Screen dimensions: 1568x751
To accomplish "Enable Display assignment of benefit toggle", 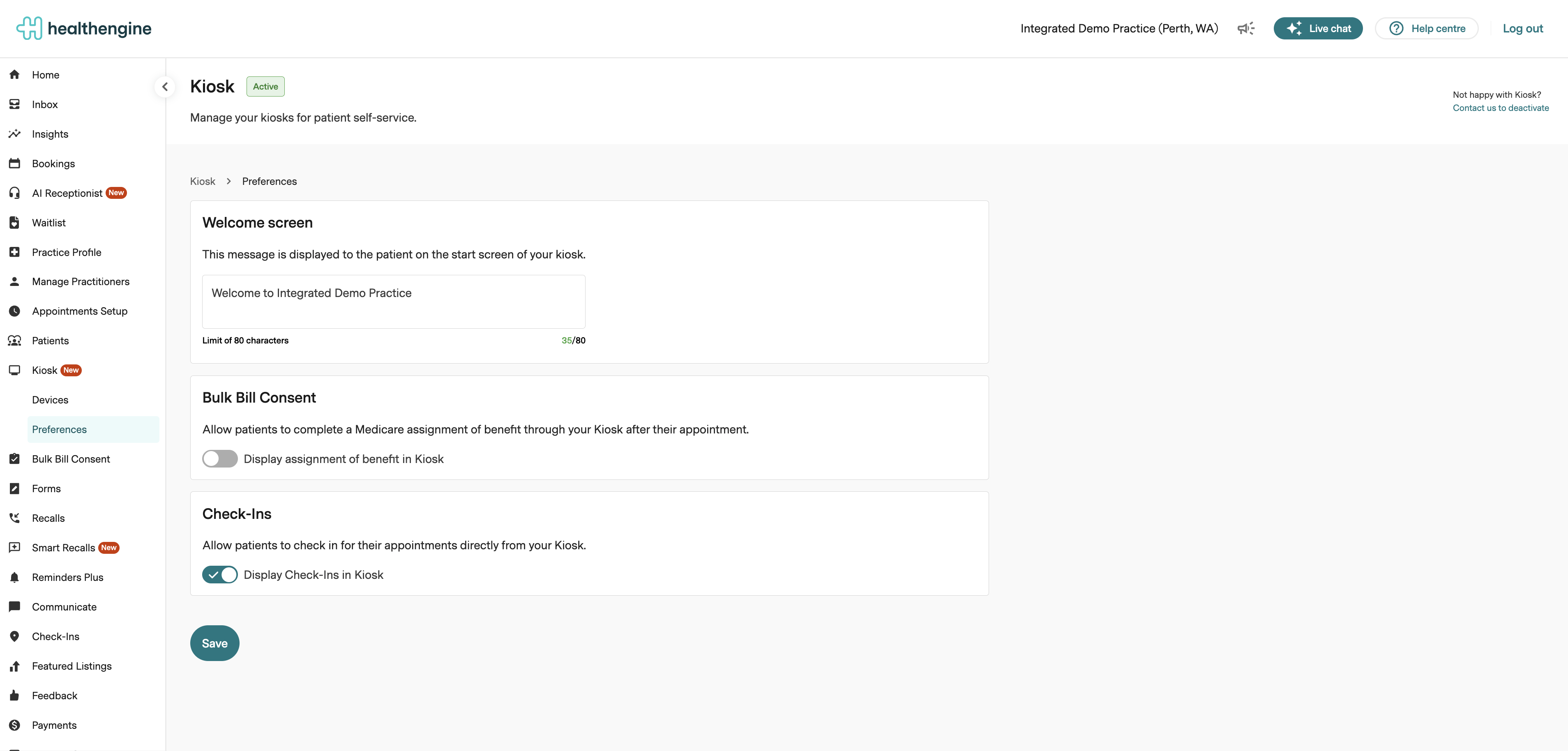I will click(220, 459).
